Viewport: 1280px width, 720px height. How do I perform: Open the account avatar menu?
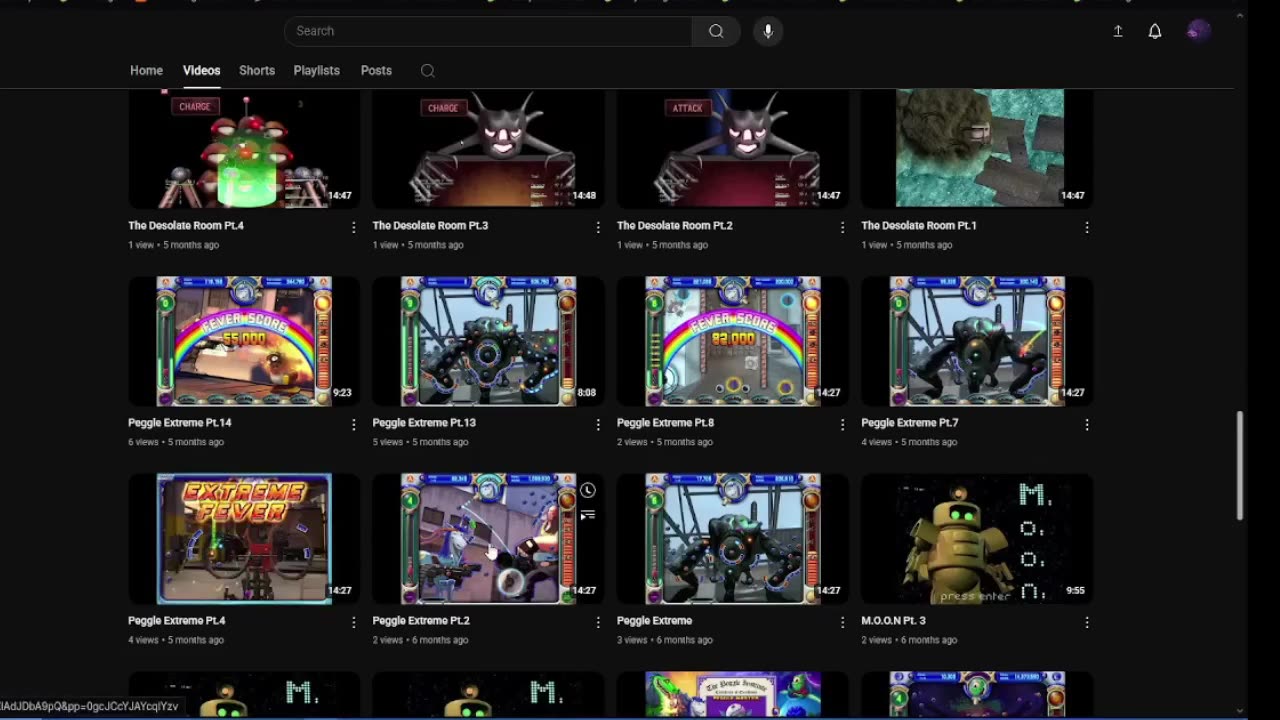pos(1198,31)
